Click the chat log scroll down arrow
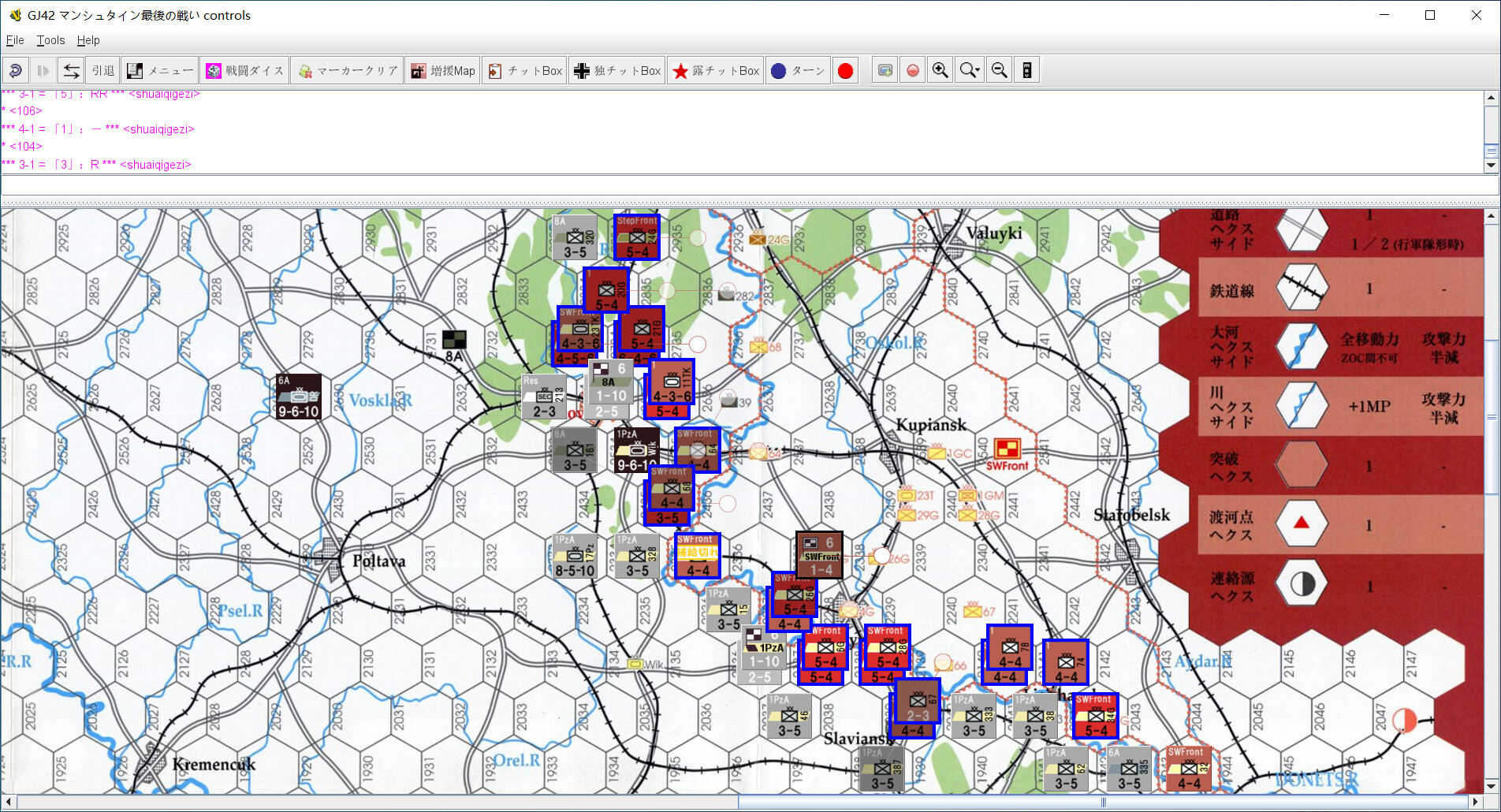The height and width of the screenshot is (812, 1501). [1491, 166]
